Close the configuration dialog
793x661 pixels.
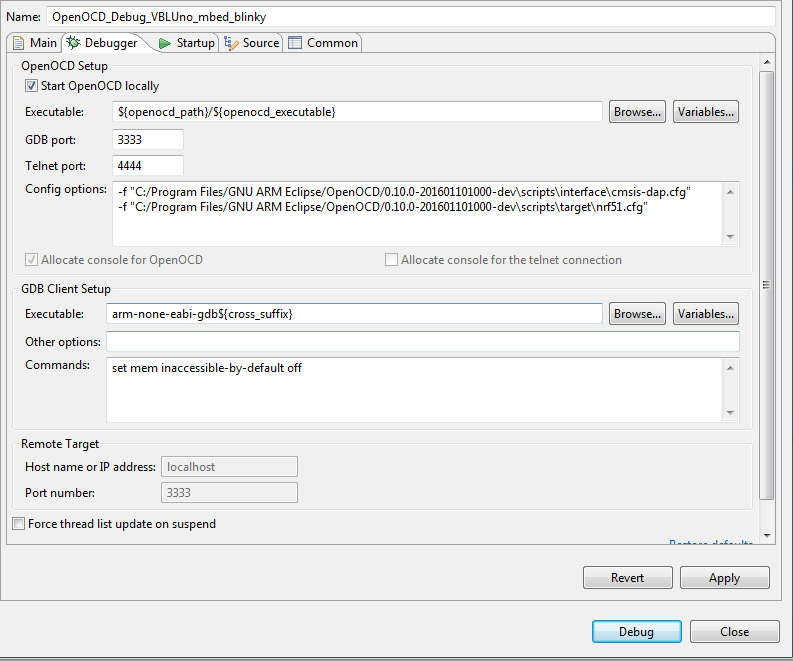coord(734,632)
